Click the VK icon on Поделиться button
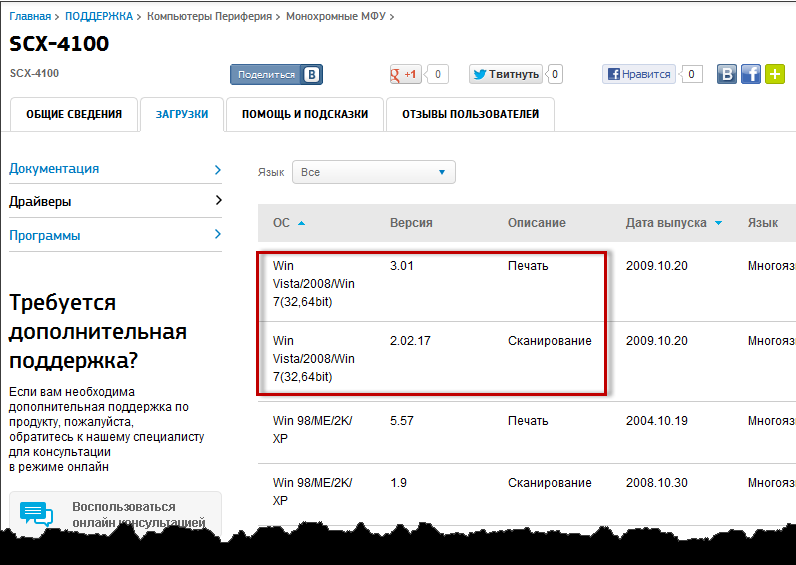 311,75
